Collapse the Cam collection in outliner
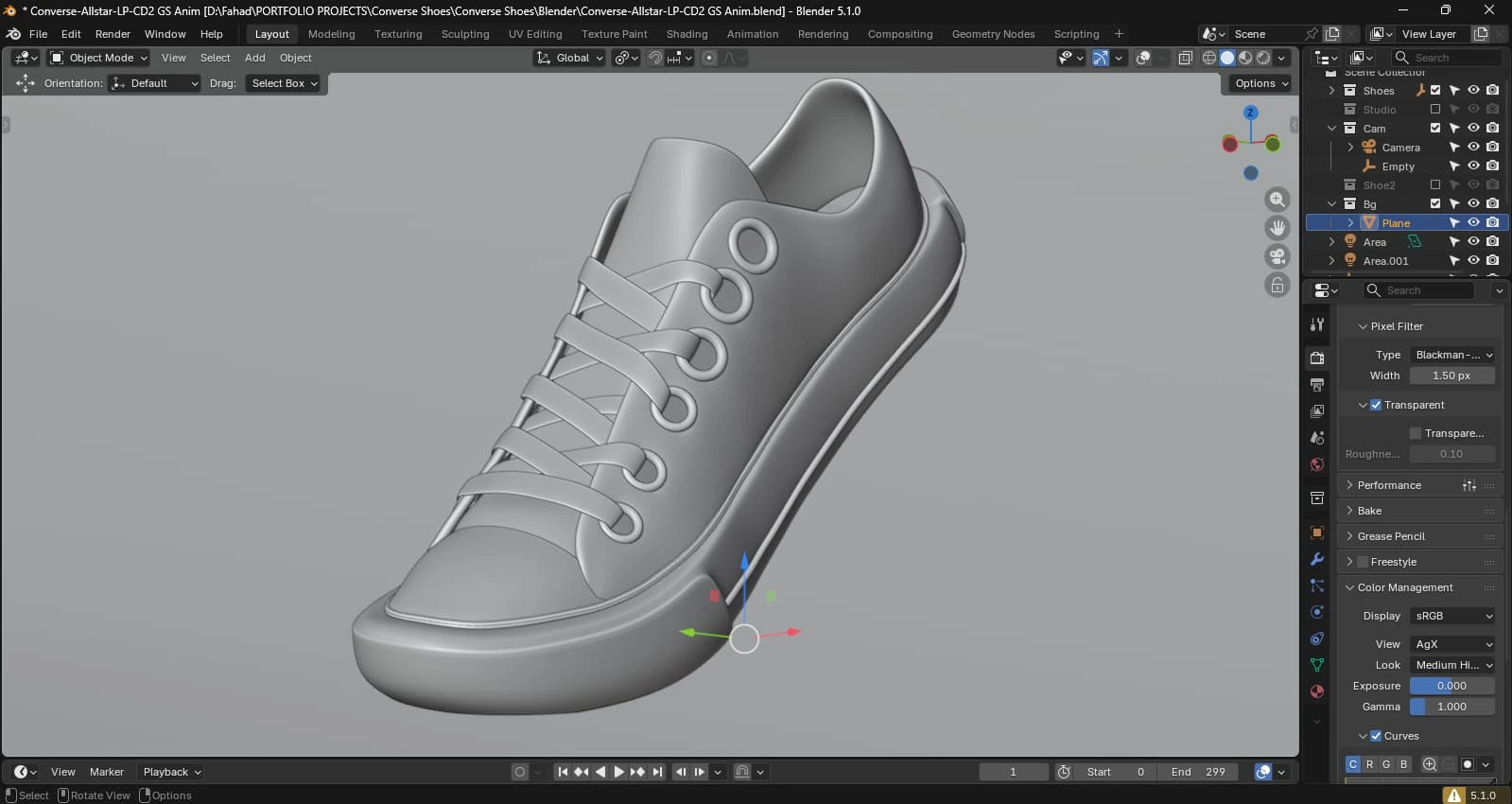Viewport: 1512px width, 804px height. click(x=1331, y=129)
